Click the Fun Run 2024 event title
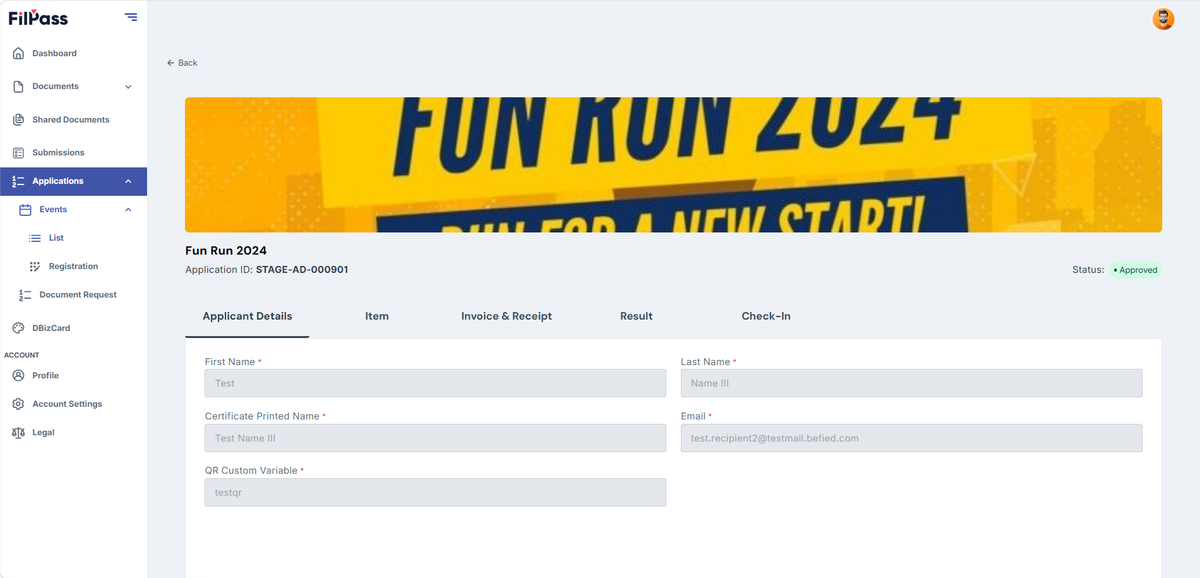The width and height of the screenshot is (1200, 578). (226, 250)
